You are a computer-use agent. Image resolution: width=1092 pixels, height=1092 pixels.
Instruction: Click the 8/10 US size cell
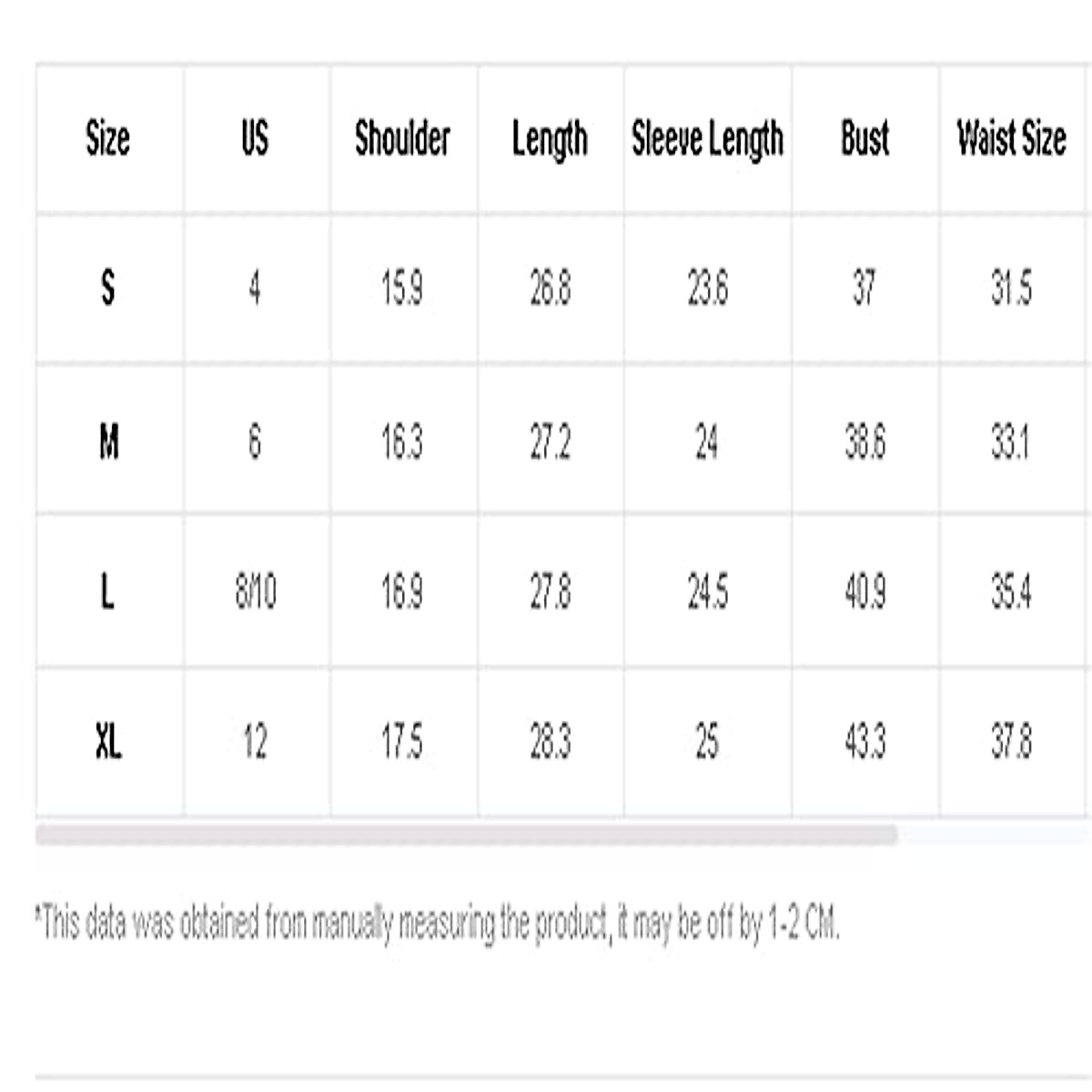(256, 592)
